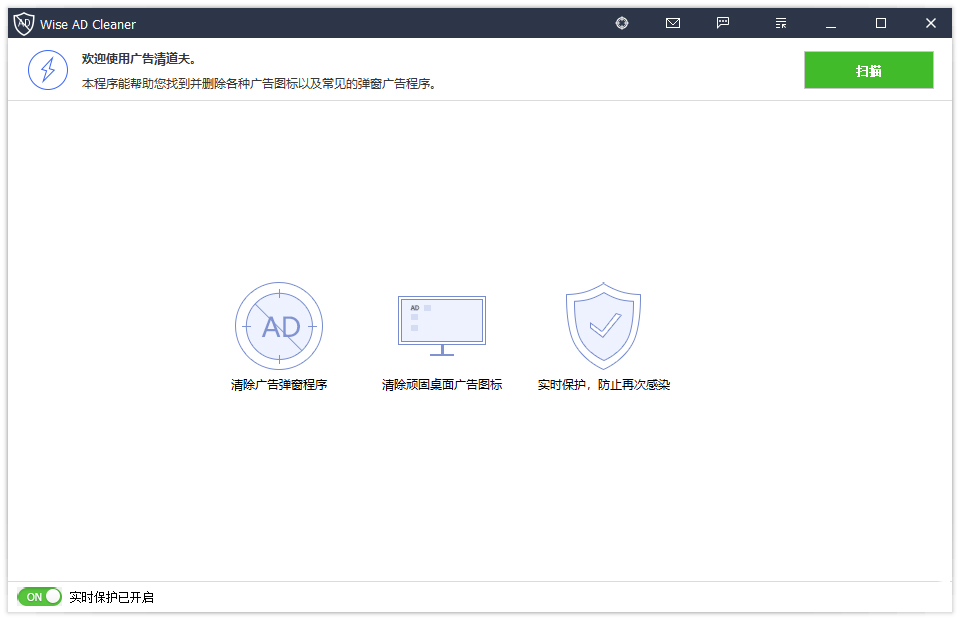The width and height of the screenshot is (960, 620).
Task: Open the help lifebuoy icon in title bar
Action: 622,23
